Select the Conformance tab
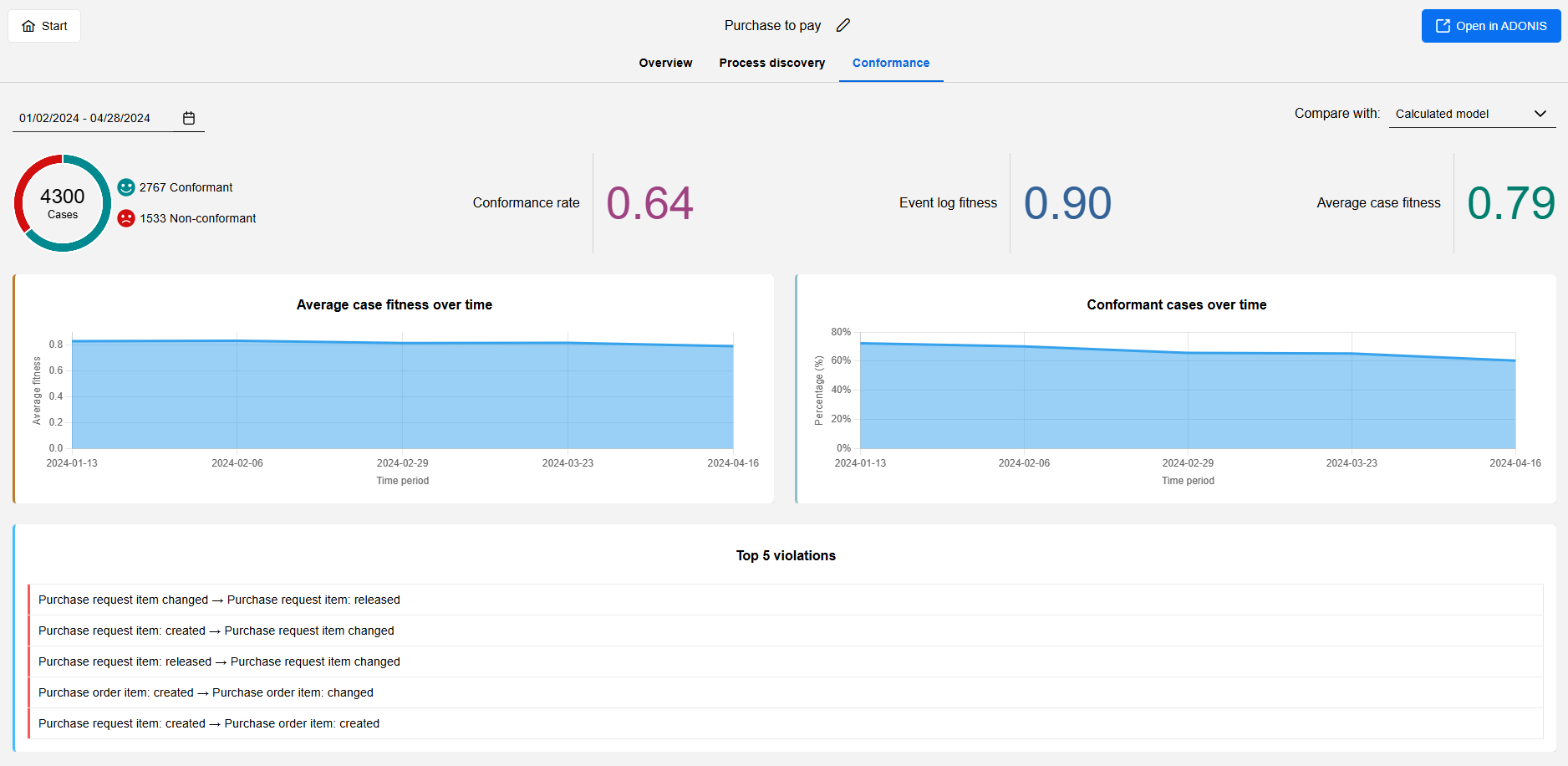Image resolution: width=1568 pixels, height=766 pixels. pos(890,63)
